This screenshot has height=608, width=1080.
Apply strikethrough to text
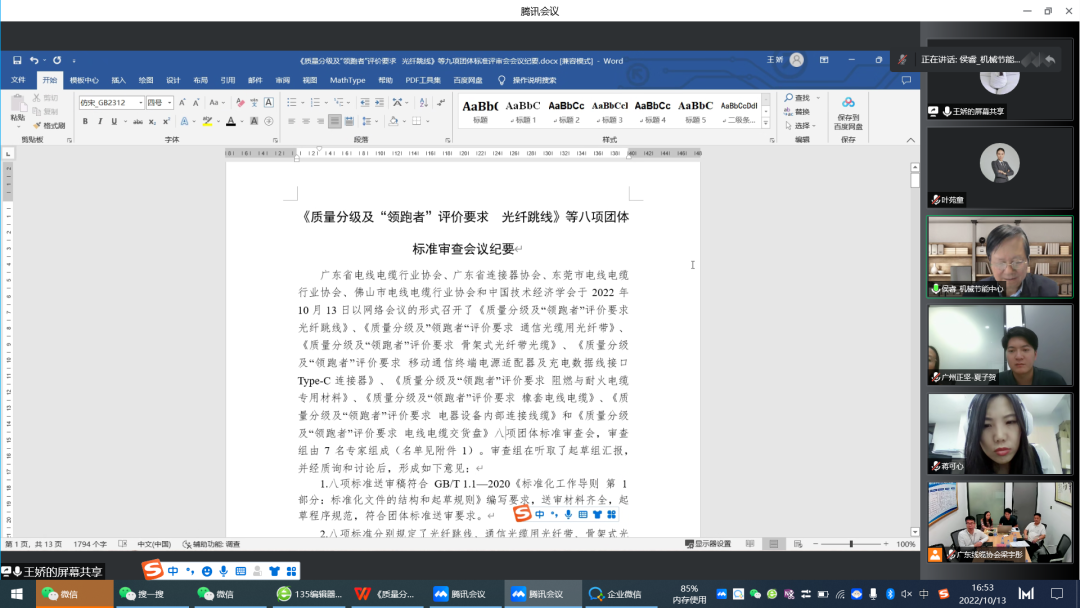coord(139,122)
